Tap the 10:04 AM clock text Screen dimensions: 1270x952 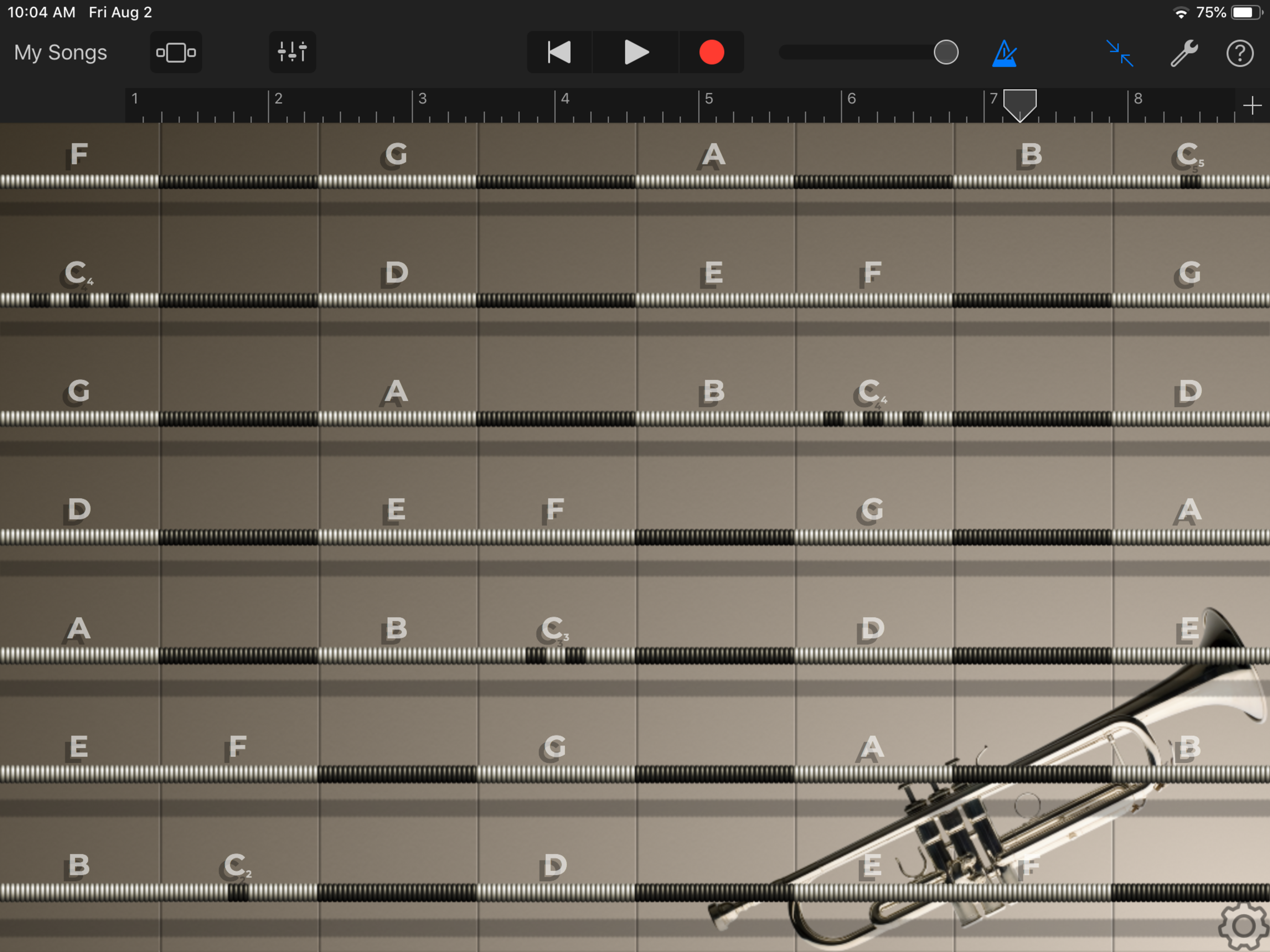click(x=41, y=12)
